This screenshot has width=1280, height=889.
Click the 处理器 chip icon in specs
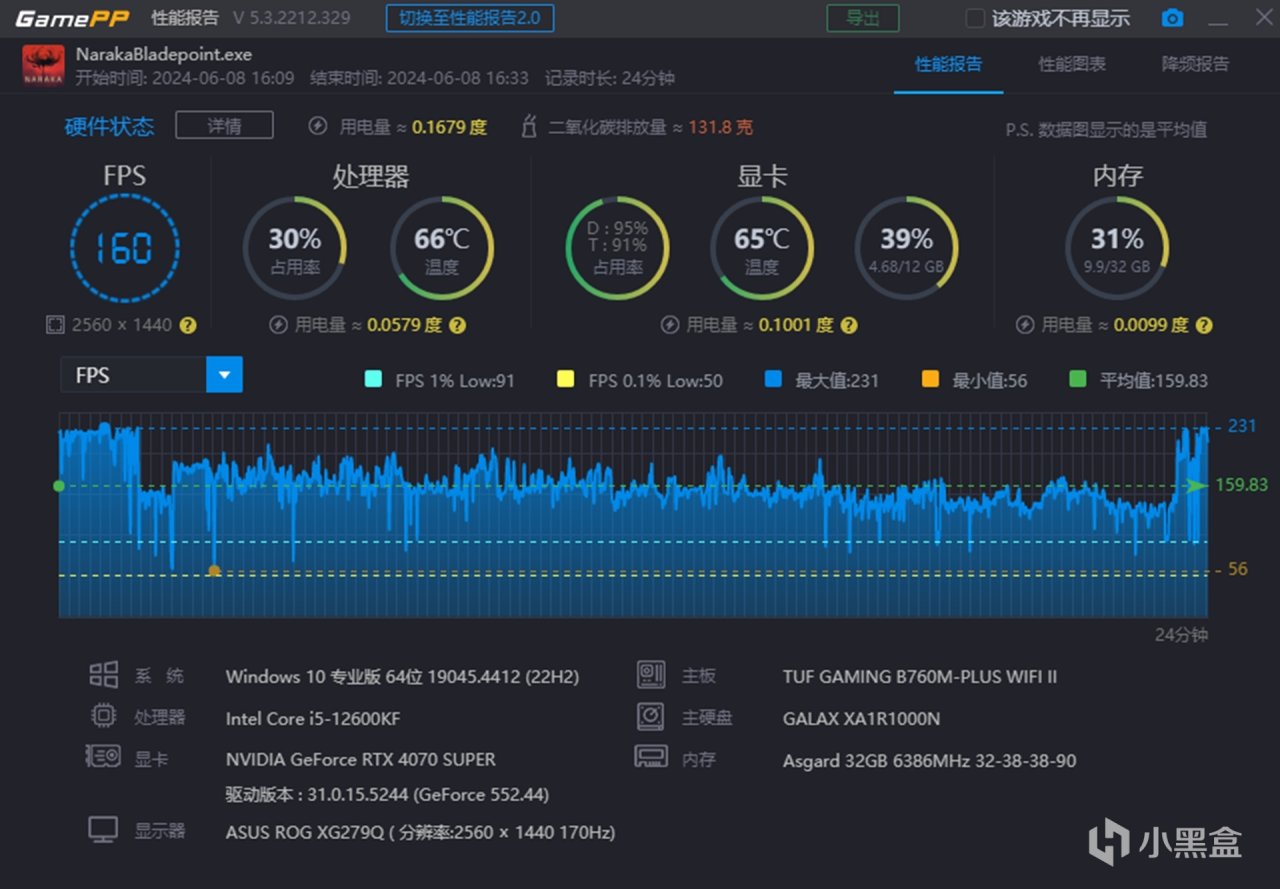[x=104, y=716]
